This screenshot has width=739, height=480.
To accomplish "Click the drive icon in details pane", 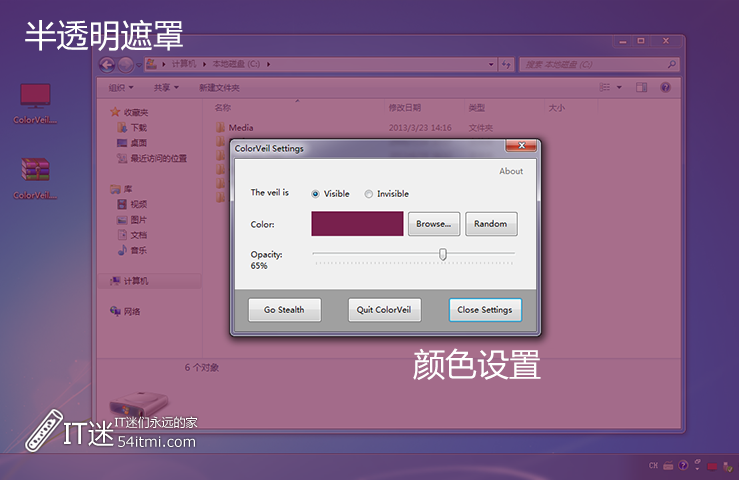I will click(138, 404).
